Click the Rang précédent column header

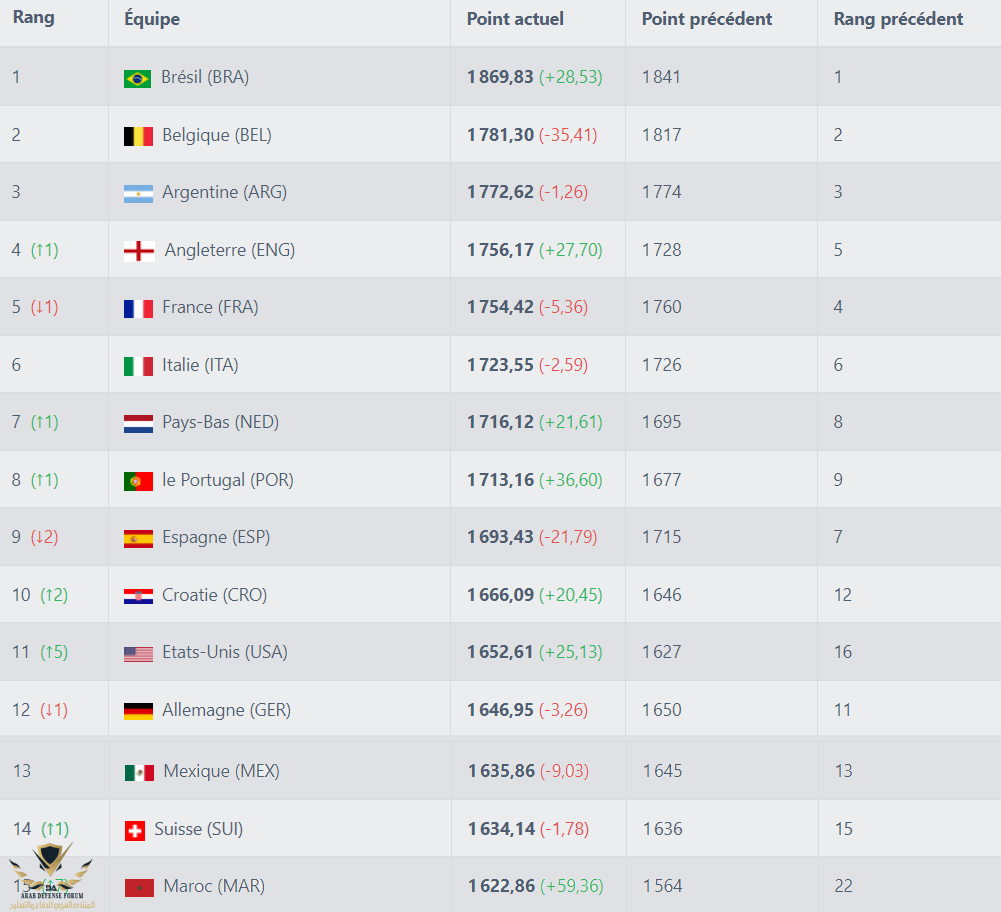(x=898, y=19)
